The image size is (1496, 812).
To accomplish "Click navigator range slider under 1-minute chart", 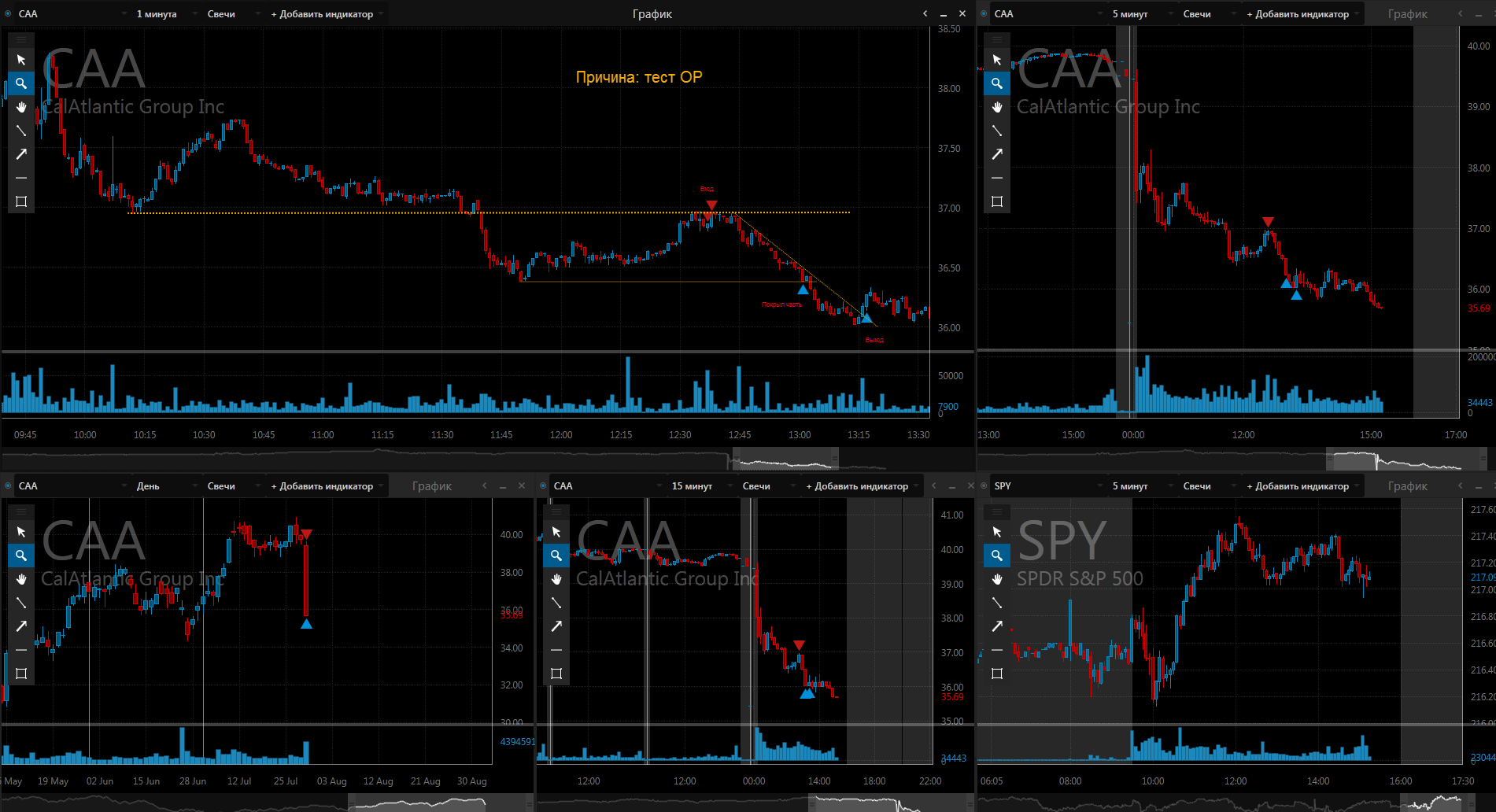I will [785, 459].
